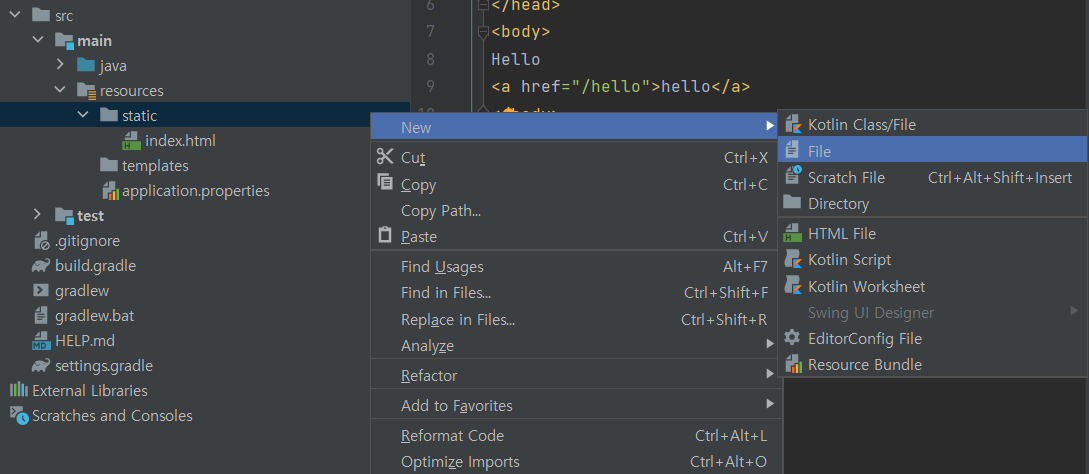Select Directory in the New submenu
Image resolution: width=1089 pixels, height=474 pixels.
click(932, 203)
